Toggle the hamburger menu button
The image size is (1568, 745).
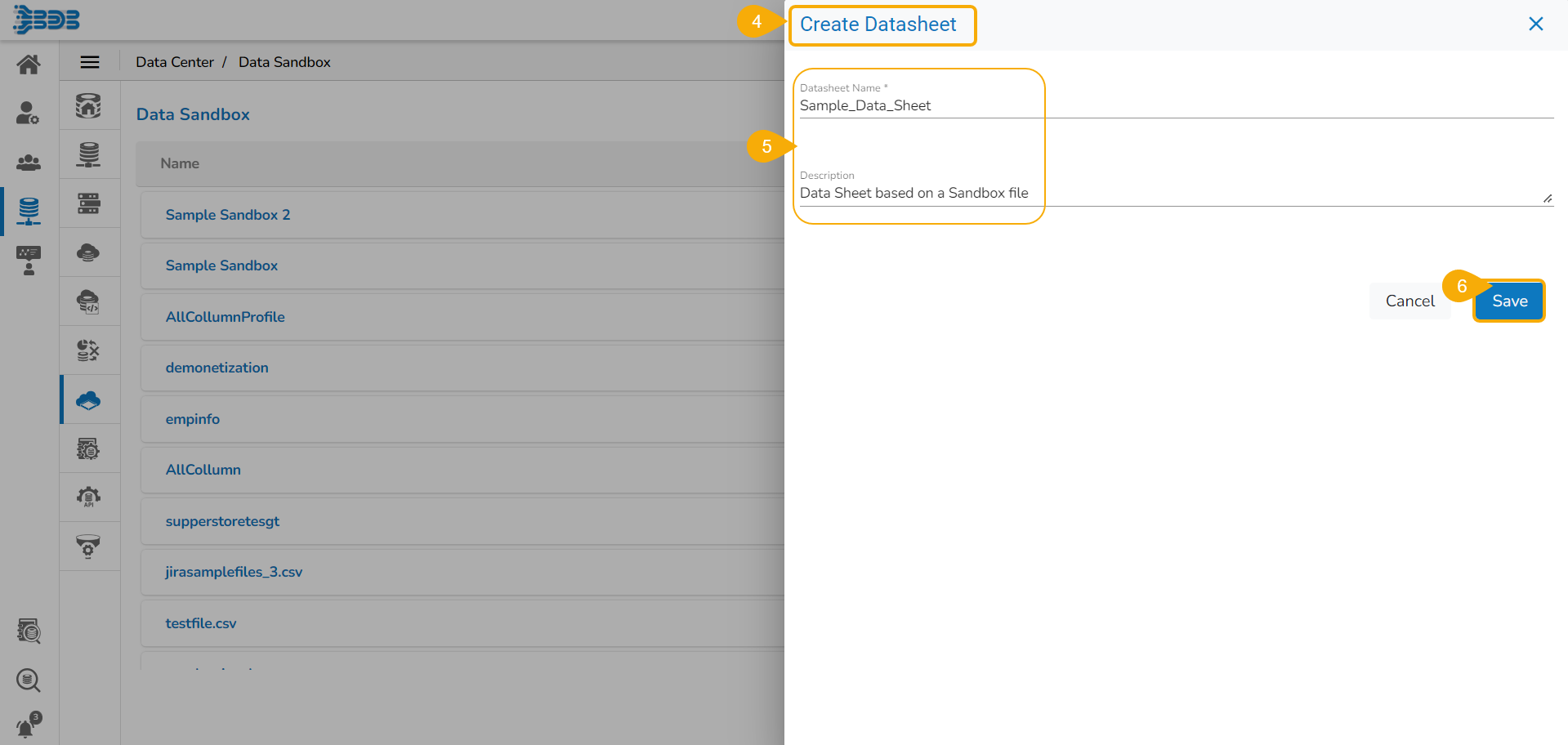tap(90, 62)
